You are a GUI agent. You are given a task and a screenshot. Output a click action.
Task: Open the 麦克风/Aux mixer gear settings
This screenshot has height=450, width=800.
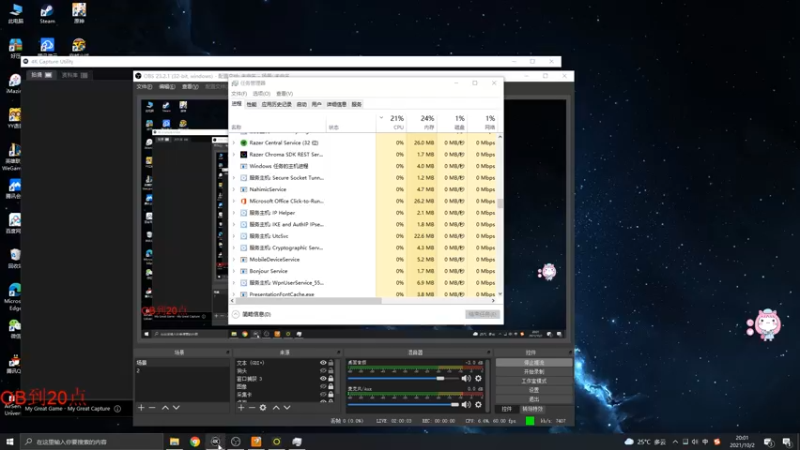(478, 405)
